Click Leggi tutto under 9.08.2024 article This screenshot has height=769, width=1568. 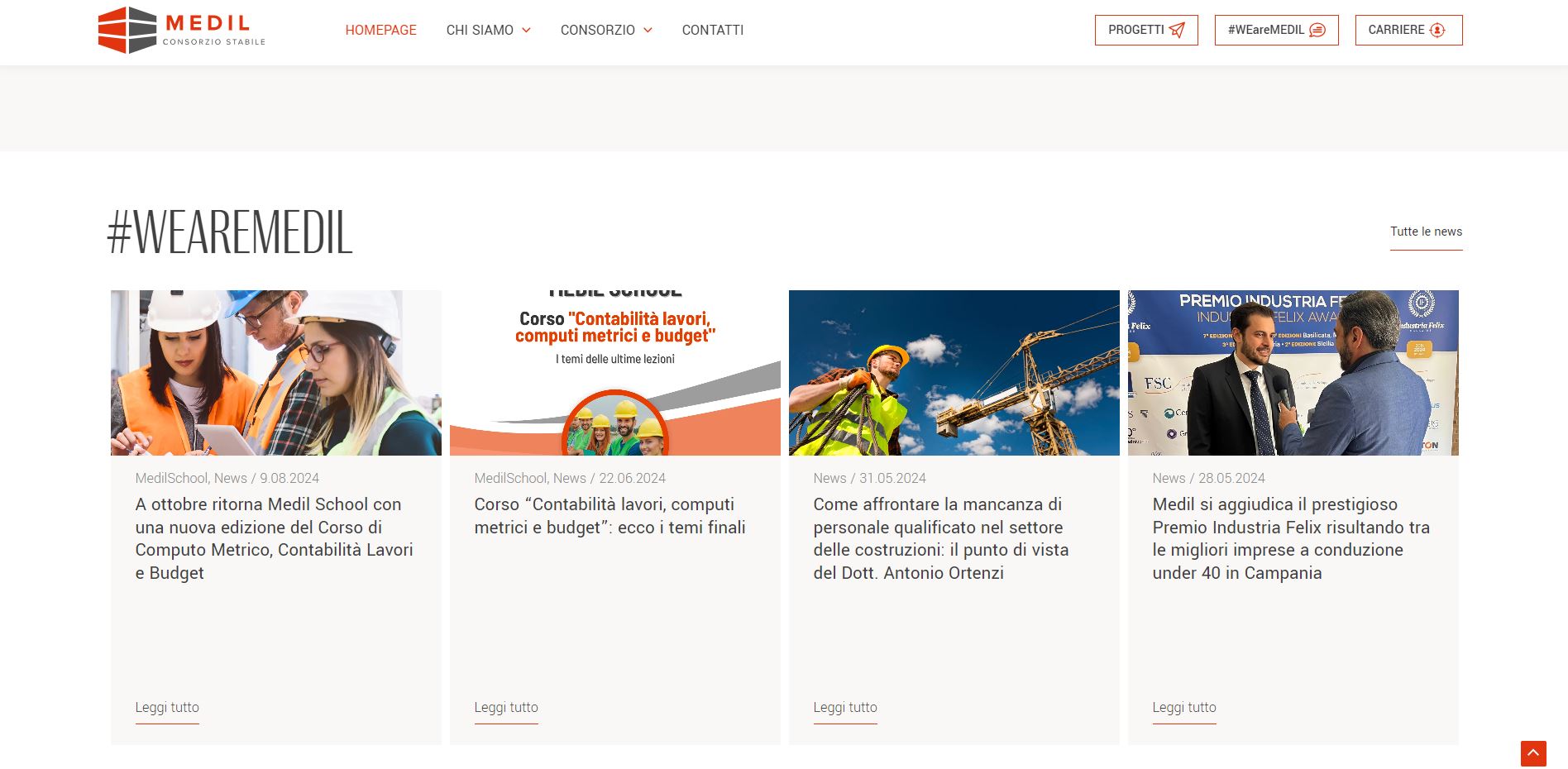point(167,708)
